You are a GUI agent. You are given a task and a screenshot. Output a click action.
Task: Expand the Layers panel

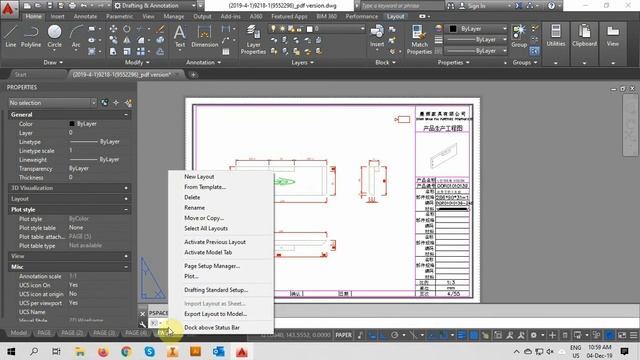pos(302,62)
